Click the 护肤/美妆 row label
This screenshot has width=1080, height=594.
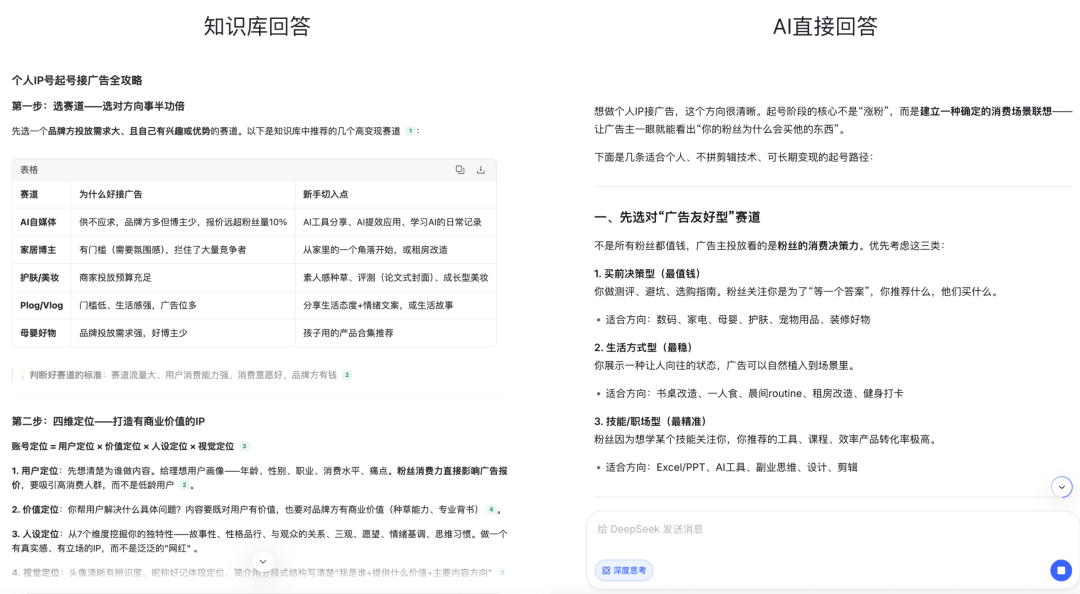coord(39,278)
